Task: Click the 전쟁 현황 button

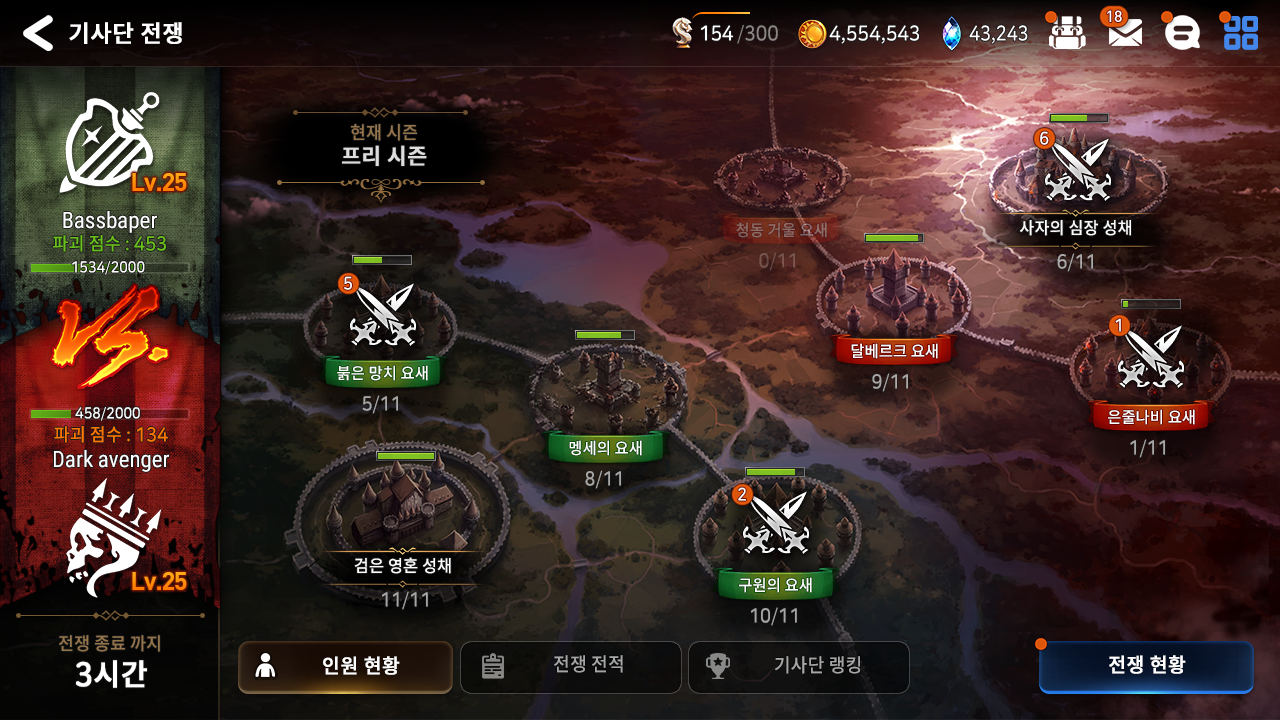Action: tap(1146, 667)
